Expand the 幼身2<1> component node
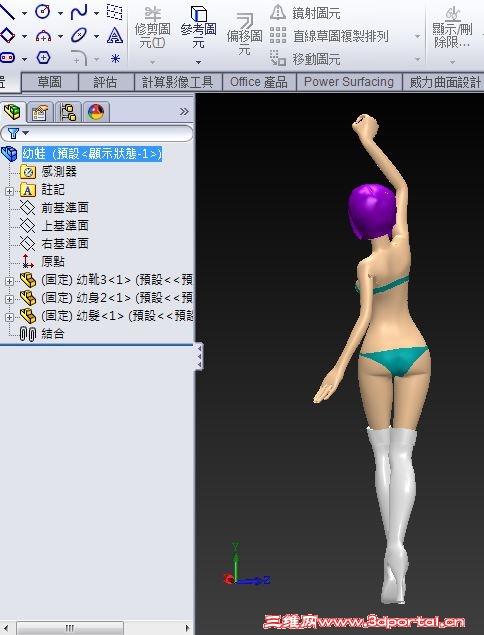Viewport: 484px width, 635px height. click(9, 299)
